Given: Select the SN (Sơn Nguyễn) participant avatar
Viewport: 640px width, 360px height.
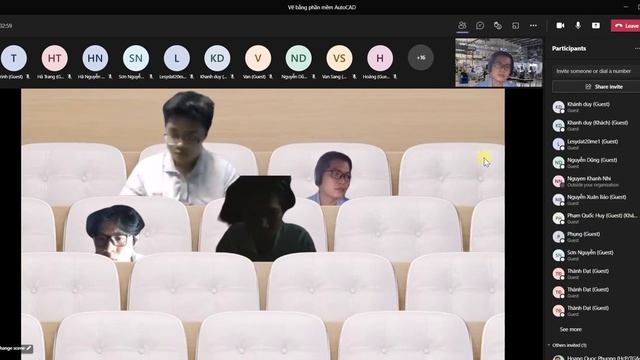Looking at the screenshot, I should [136, 58].
